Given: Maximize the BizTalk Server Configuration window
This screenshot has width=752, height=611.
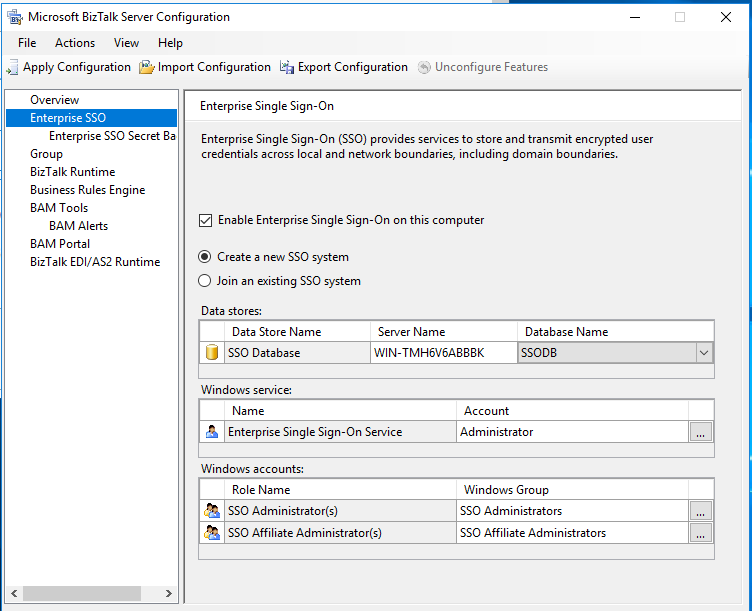Looking at the screenshot, I should (x=680, y=17).
